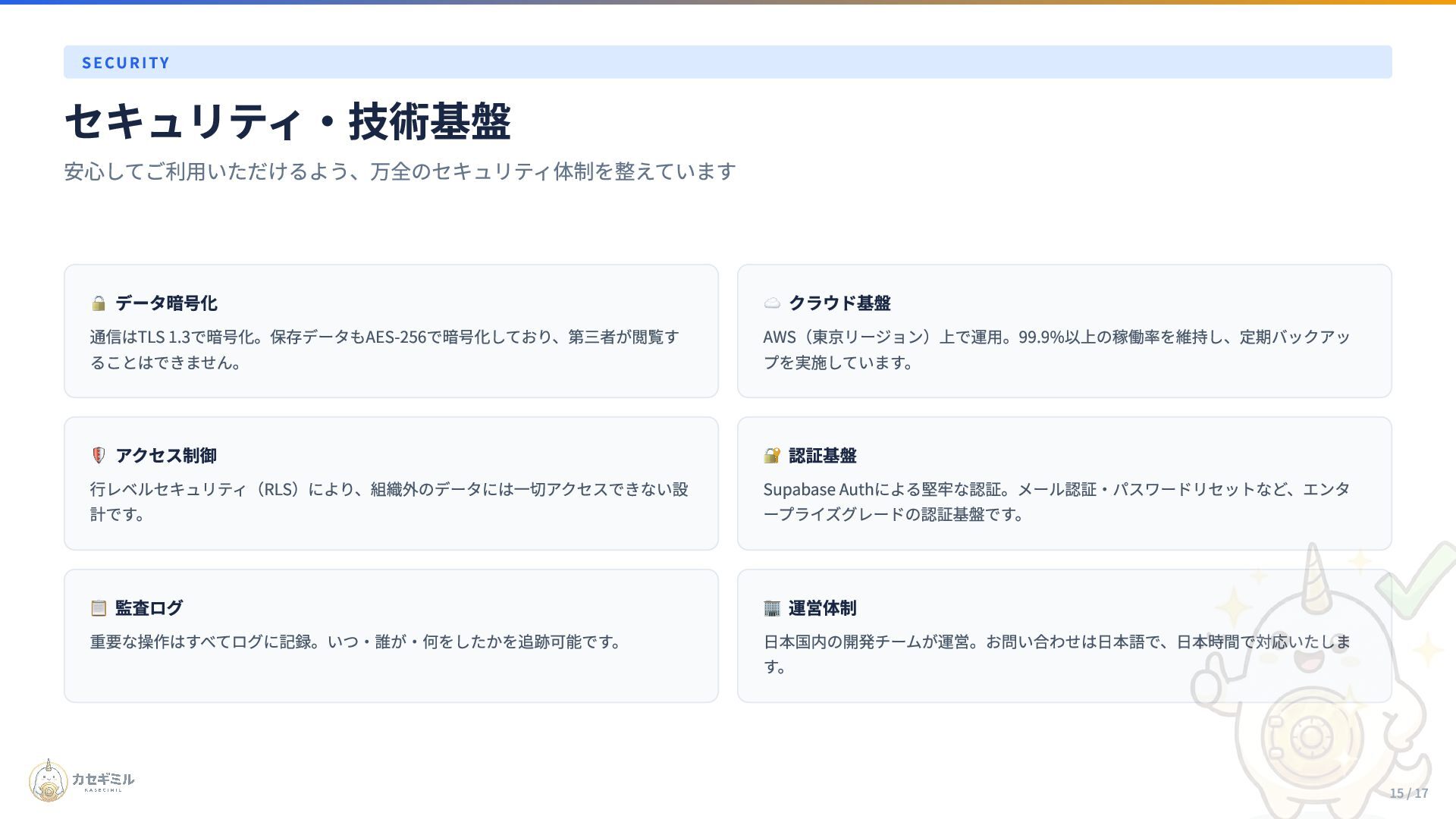1456x819 pixels.
Task: Click the clipboard icon beside 監査ログ
Action: coord(99,608)
